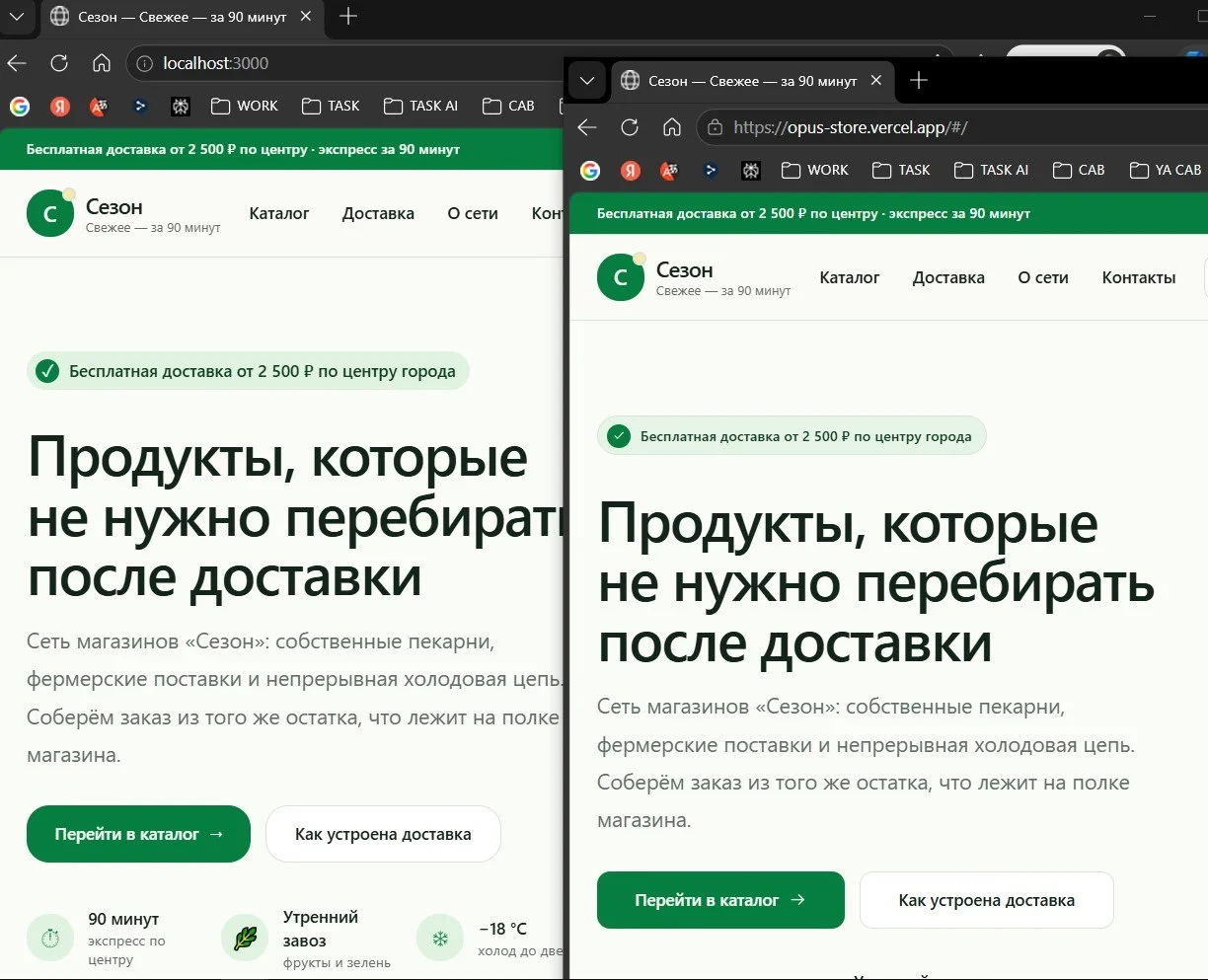Open WORK bookmark folder in opus-store window
1208x980 pixels.
click(x=815, y=170)
